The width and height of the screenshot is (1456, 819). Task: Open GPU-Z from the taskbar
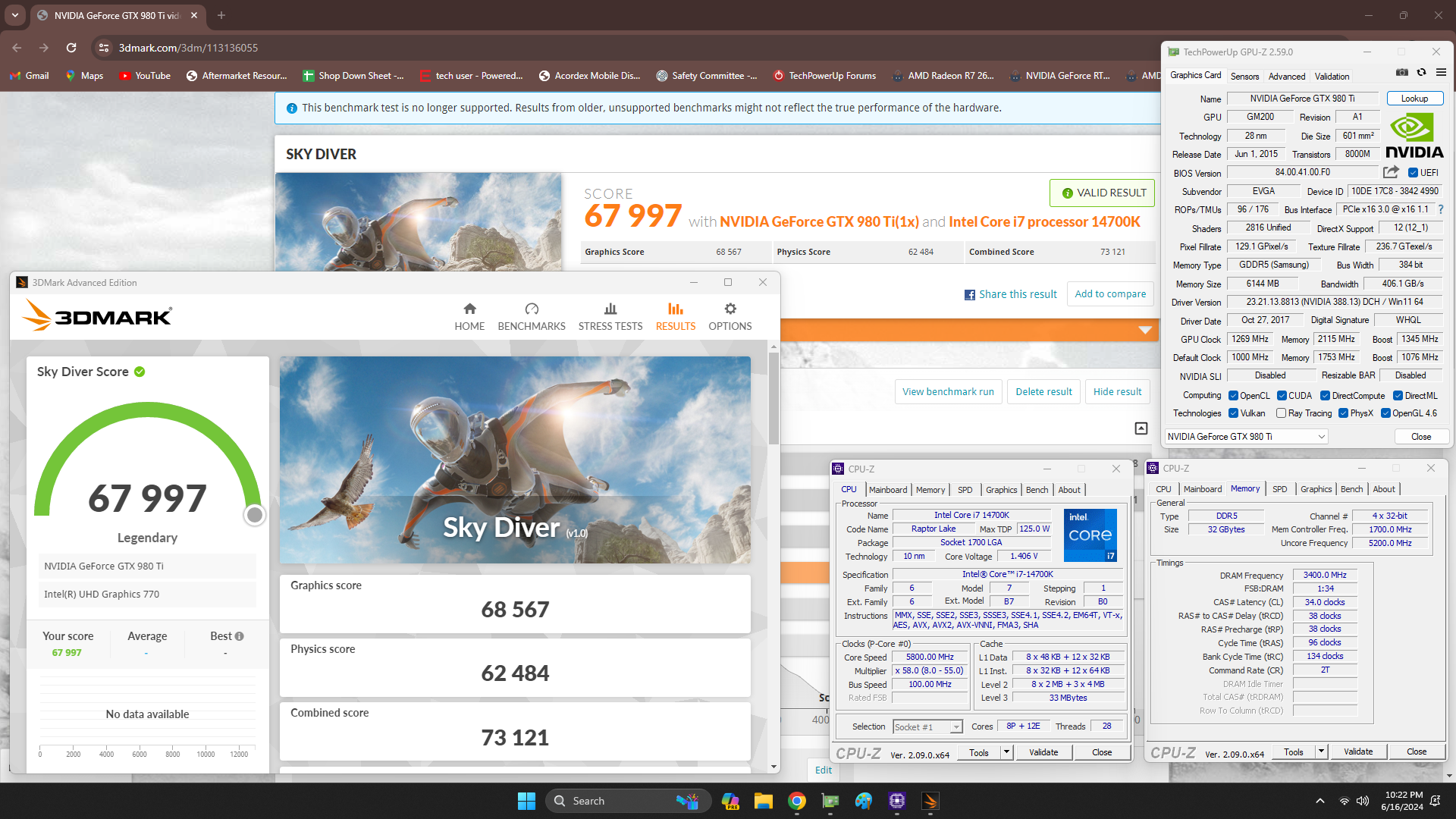[830, 801]
